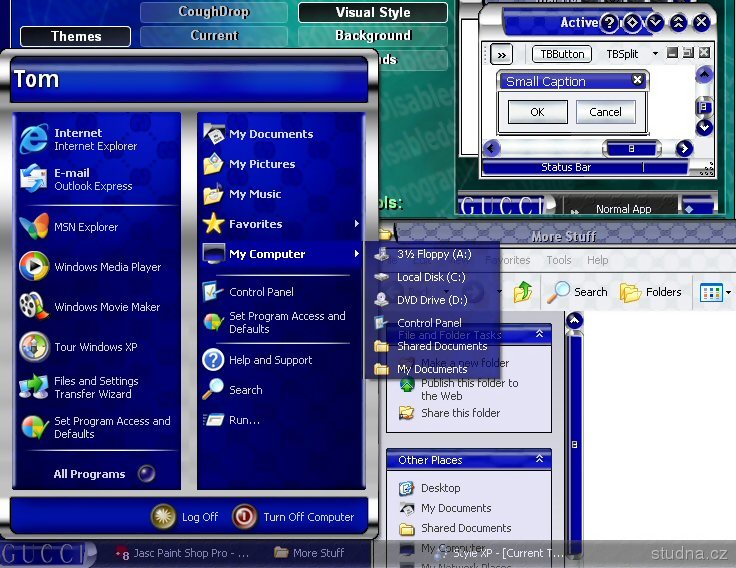Switch to the Themes tab
Screen dimensions: 736x568
pos(76,36)
